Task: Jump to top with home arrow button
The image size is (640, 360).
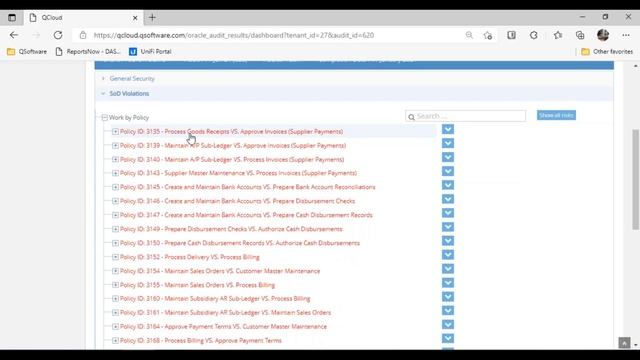Action: (624, 343)
